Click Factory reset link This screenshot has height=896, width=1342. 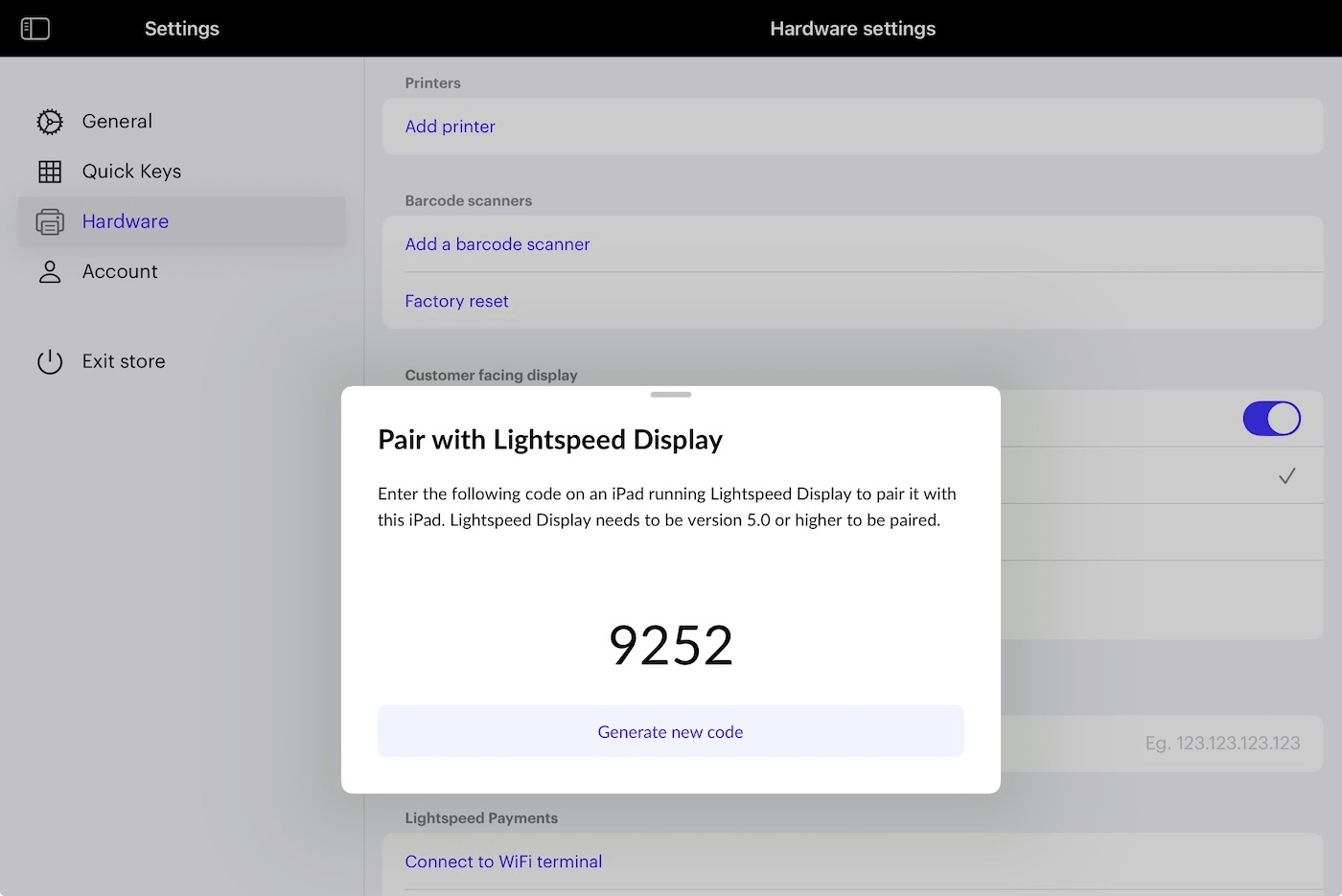coord(456,301)
